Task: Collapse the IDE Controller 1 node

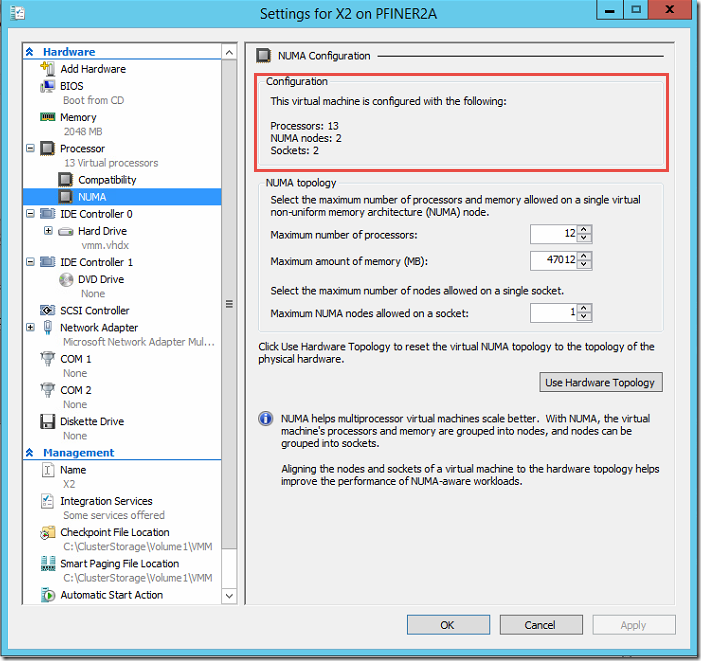Action: tap(30, 262)
